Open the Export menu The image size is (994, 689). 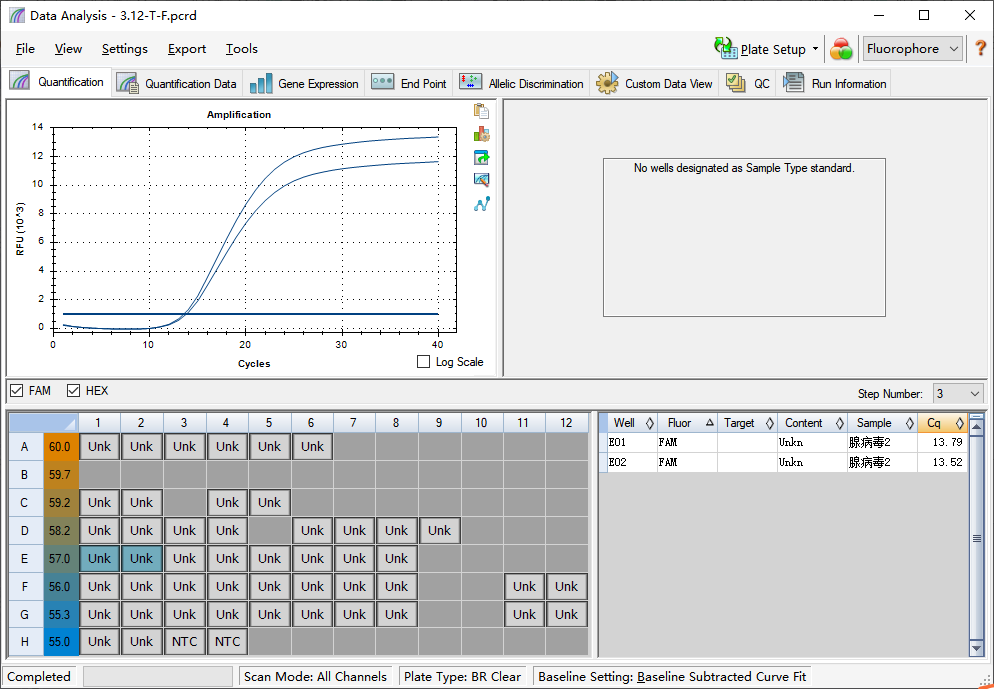[186, 49]
